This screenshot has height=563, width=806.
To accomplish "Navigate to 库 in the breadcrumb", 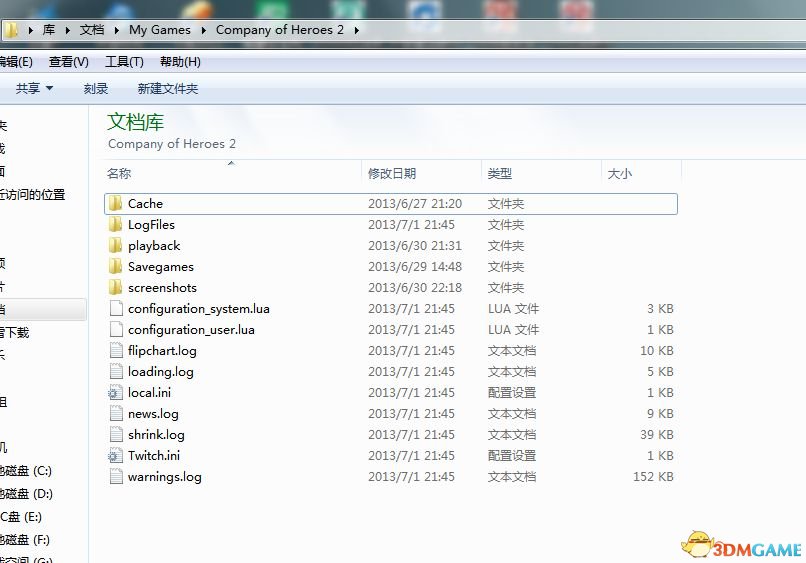I will tap(49, 30).
